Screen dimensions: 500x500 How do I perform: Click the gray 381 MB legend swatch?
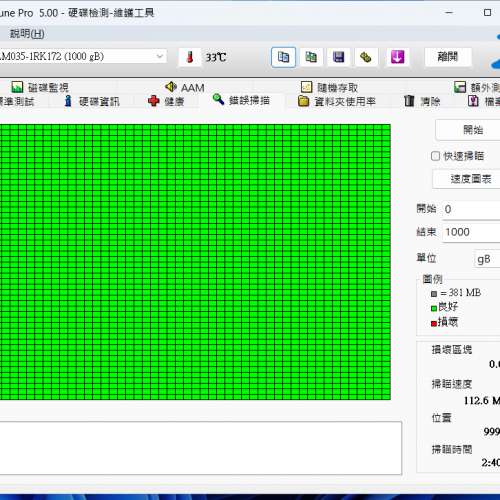434,294
